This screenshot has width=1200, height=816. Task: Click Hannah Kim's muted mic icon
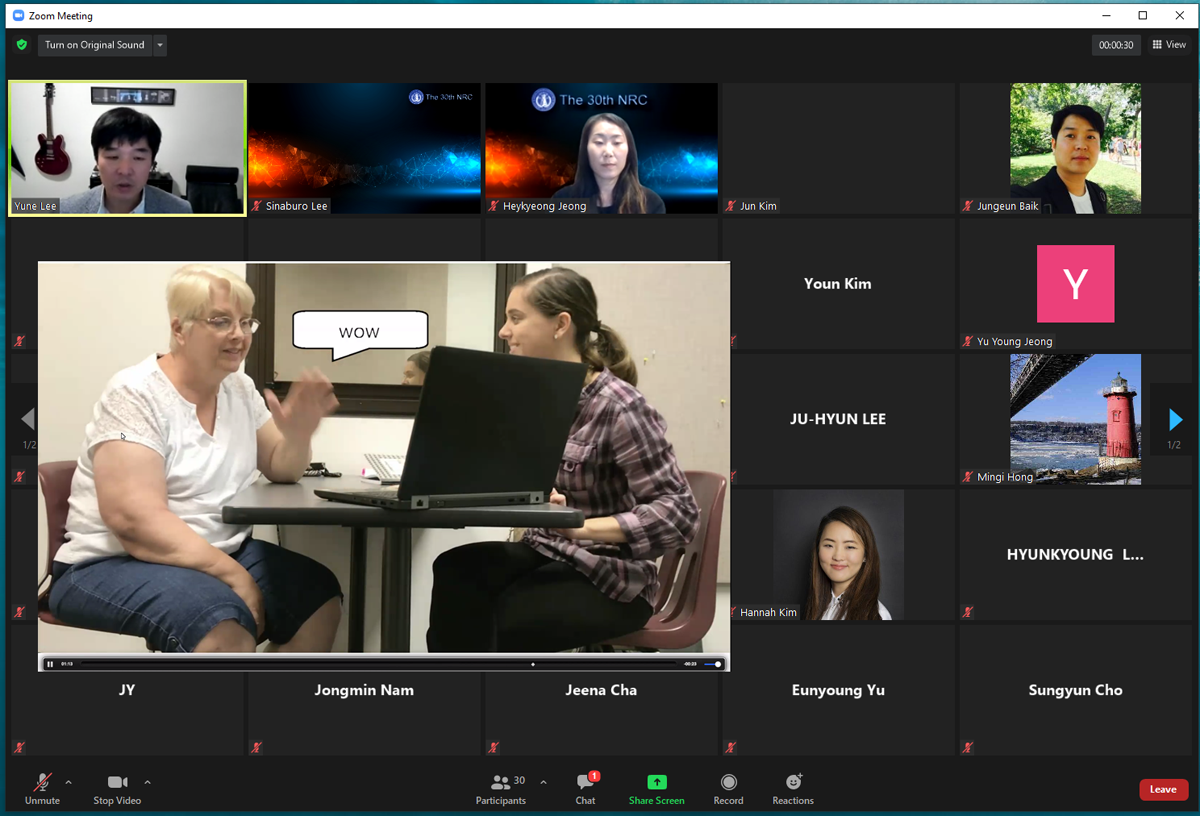(x=731, y=612)
